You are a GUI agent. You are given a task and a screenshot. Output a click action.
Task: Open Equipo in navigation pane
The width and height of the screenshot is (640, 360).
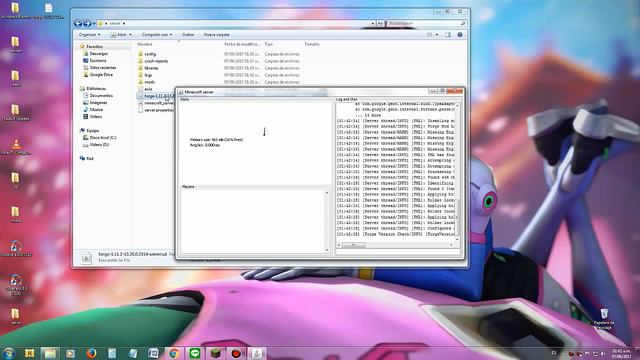point(92,131)
